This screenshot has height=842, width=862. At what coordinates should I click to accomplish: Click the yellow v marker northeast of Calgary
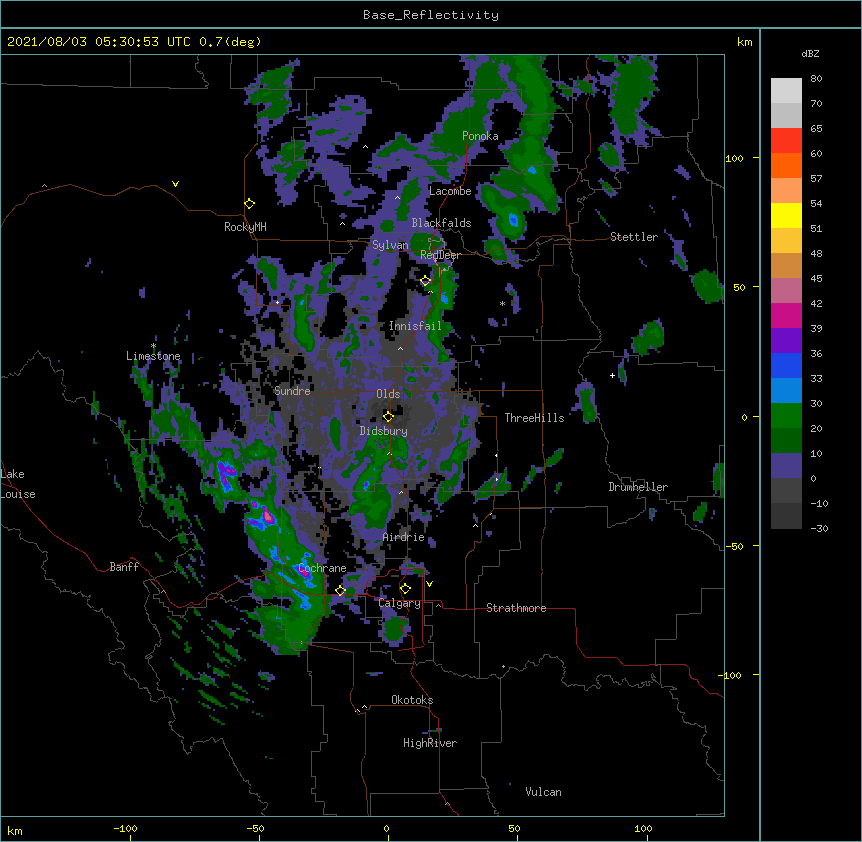coord(429,584)
